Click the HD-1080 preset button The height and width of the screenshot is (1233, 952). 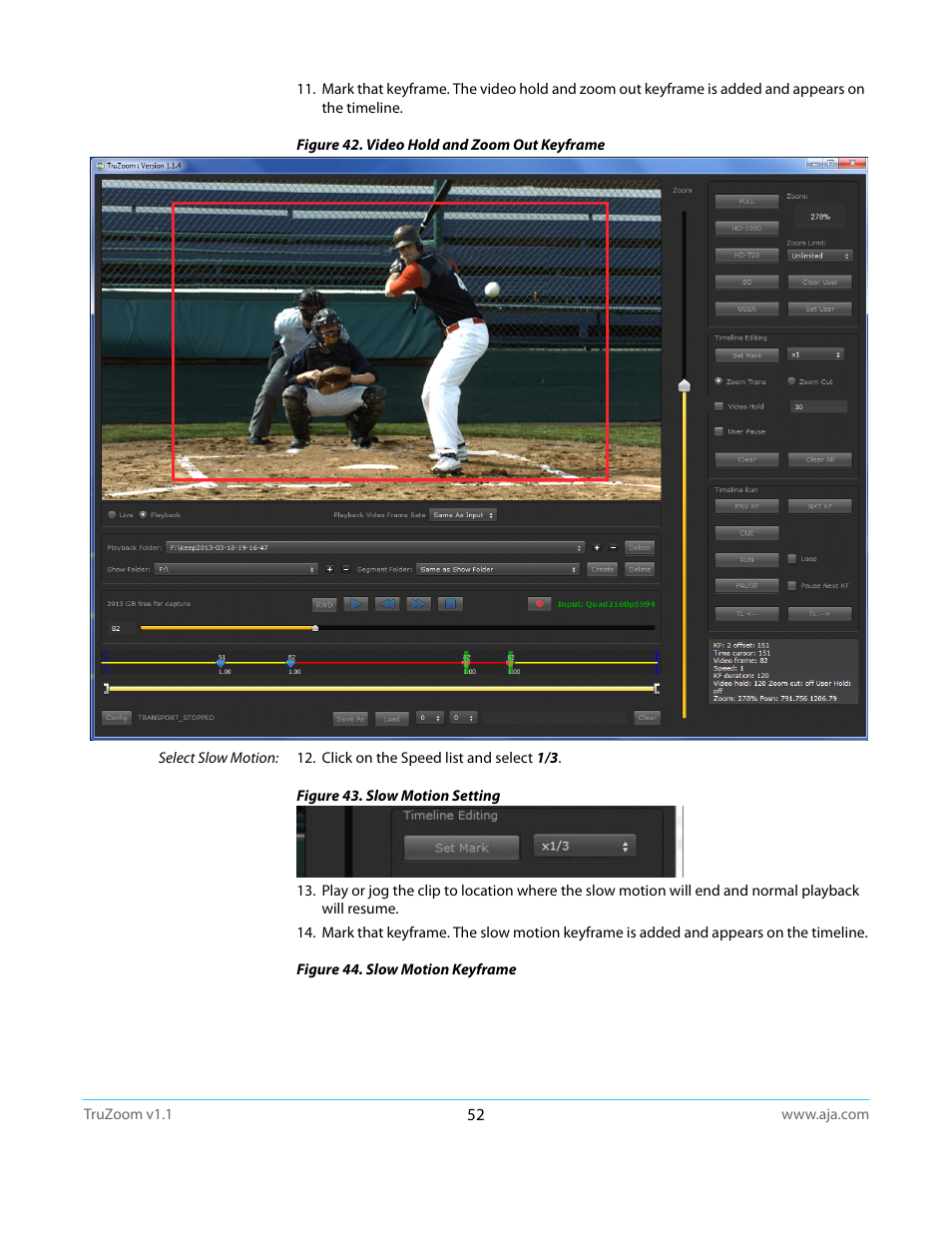tap(746, 229)
